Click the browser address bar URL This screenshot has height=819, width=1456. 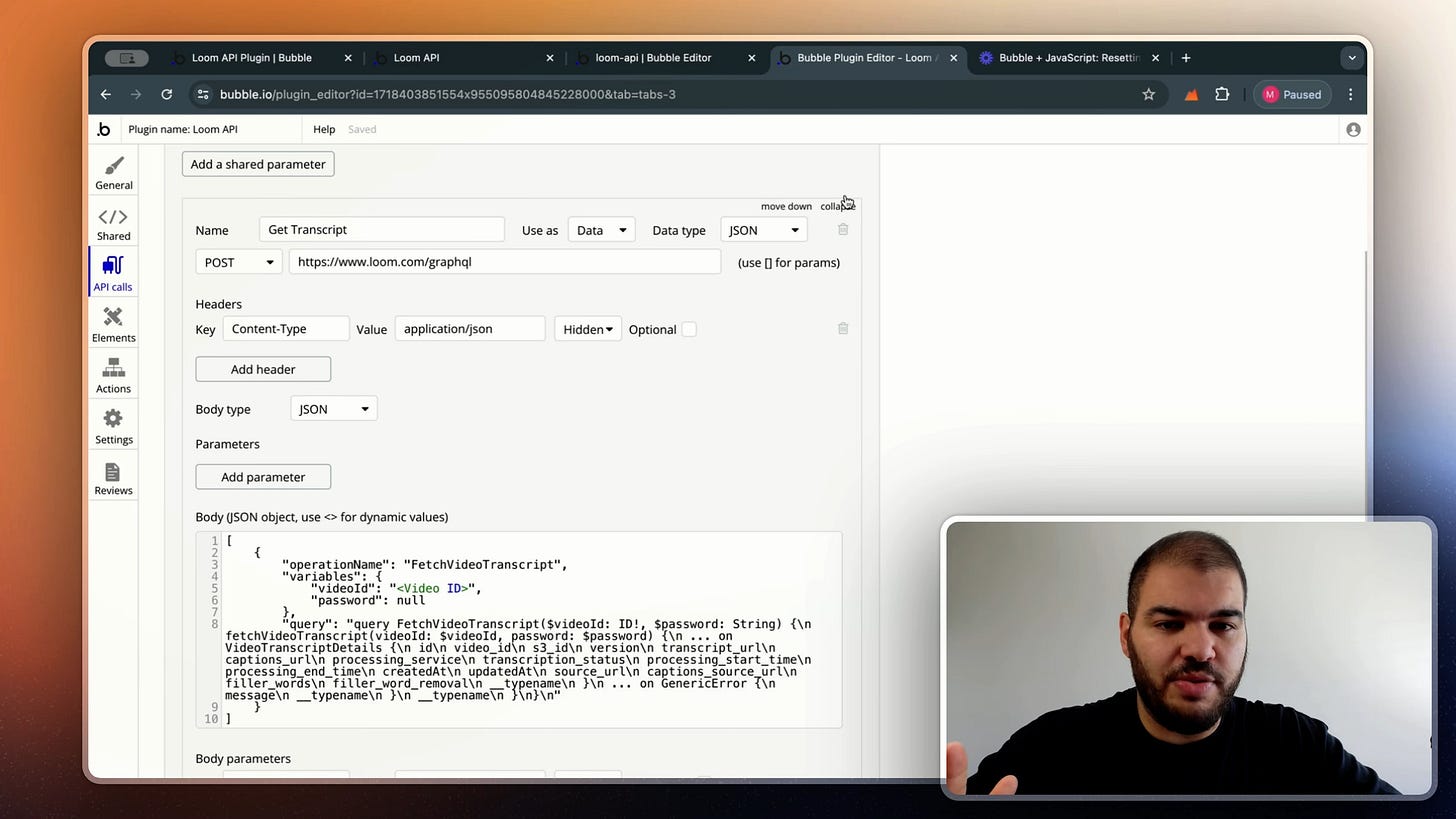point(448,94)
